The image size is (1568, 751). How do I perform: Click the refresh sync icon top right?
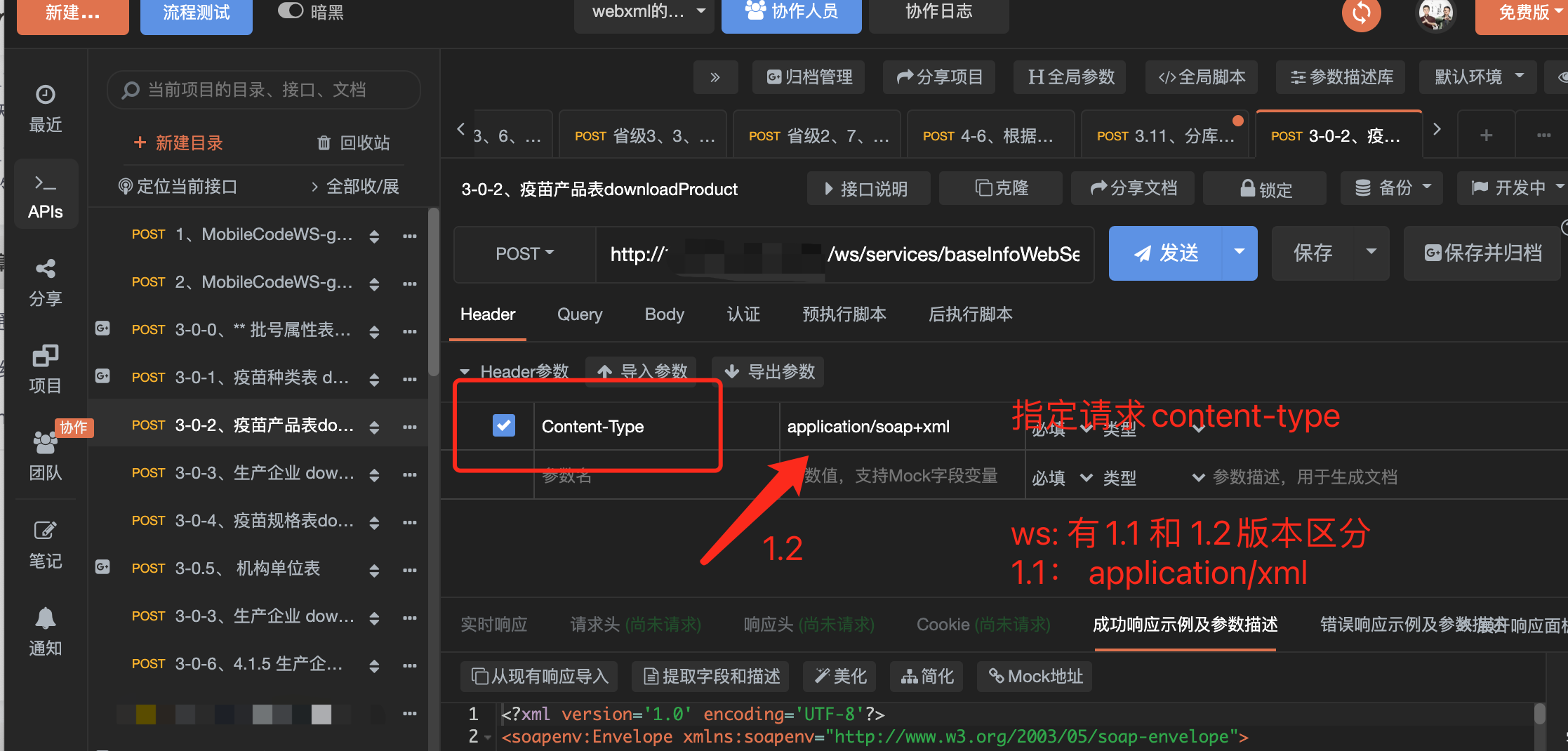click(x=1361, y=13)
